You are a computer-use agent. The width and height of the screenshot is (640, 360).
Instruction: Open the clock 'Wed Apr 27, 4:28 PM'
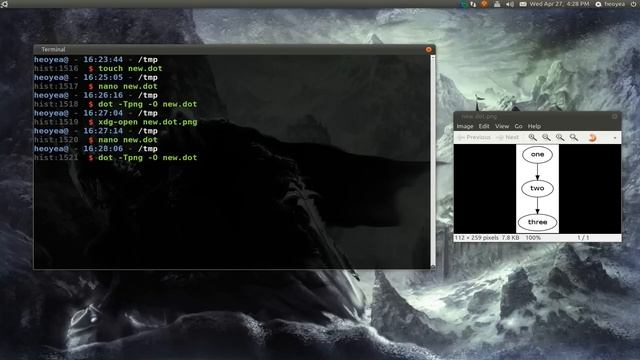(x=560, y=4)
